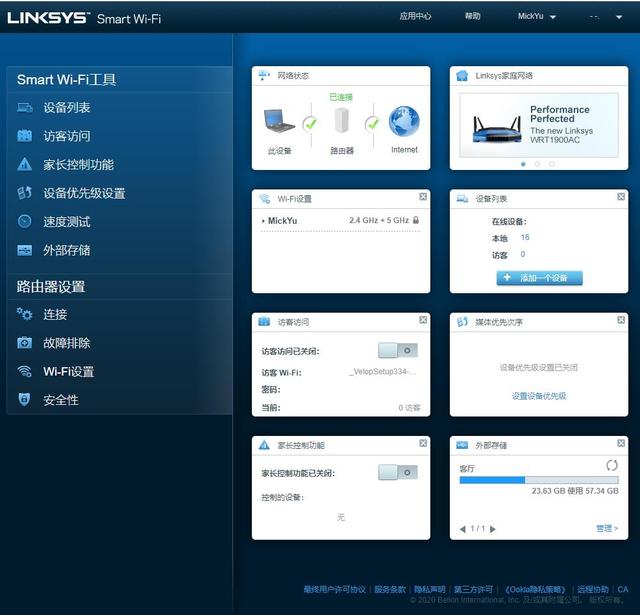Image resolution: width=640 pixels, height=615 pixels.
Task: Open the 帮助 help menu
Action: pyautogui.click(x=472, y=16)
